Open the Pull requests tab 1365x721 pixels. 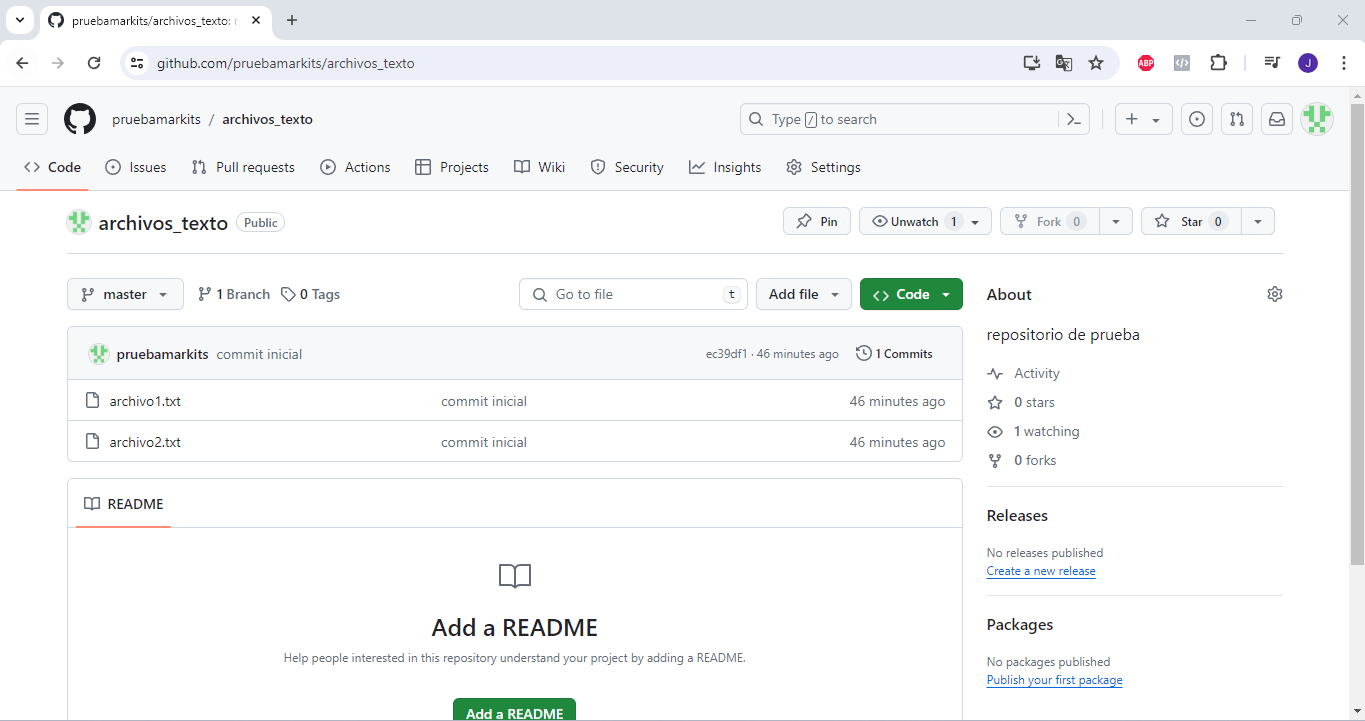[243, 167]
